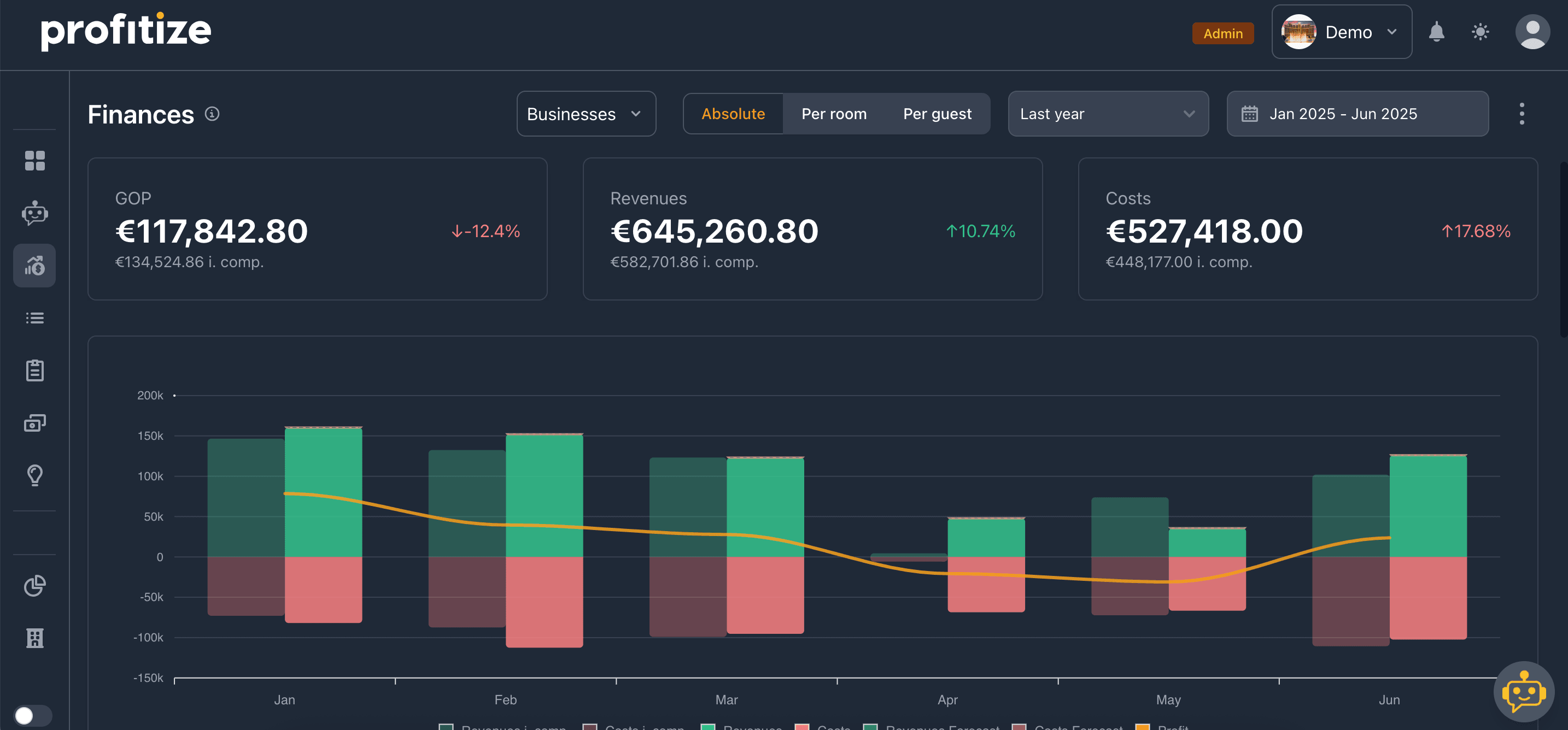The width and height of the screenshot is (1568, 730).
Task: Toggle light theme with sun icon
Action: click(1480, 32)
